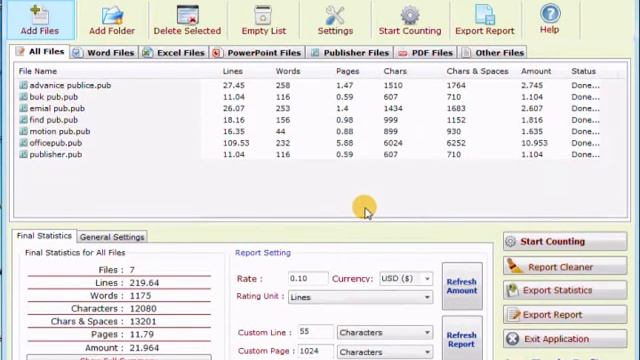Switch to the Word Files tab

[104, 53]
